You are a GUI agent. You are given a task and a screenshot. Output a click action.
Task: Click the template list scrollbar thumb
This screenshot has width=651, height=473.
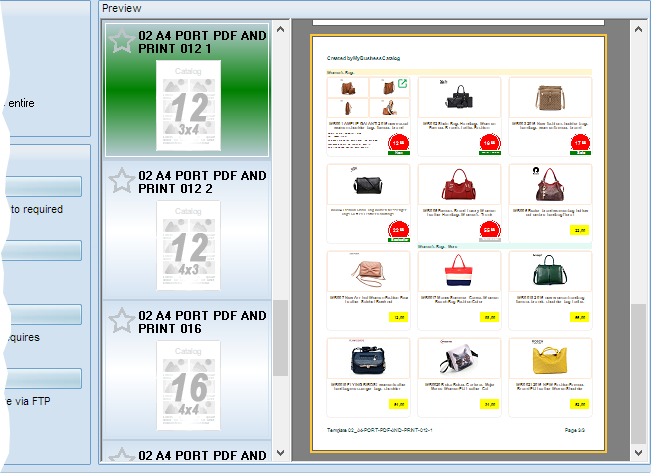click(281, 338)
